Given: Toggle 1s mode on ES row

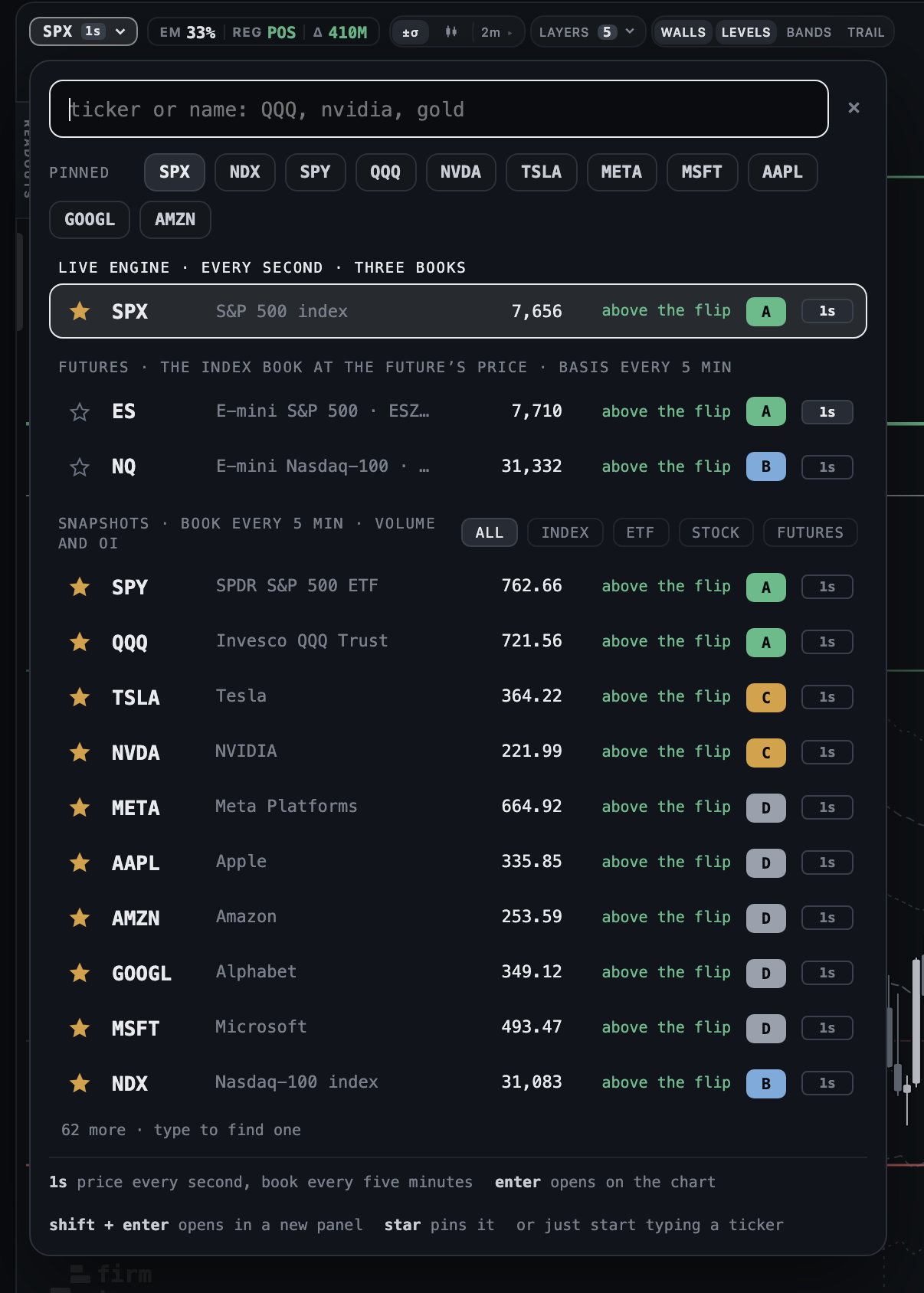Looking at the screenshot, I should [x=827, y=412].
